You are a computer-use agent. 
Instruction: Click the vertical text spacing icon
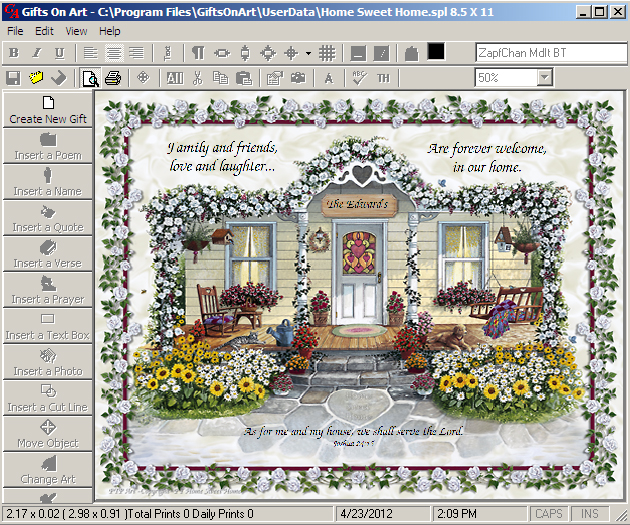(168, 53)
